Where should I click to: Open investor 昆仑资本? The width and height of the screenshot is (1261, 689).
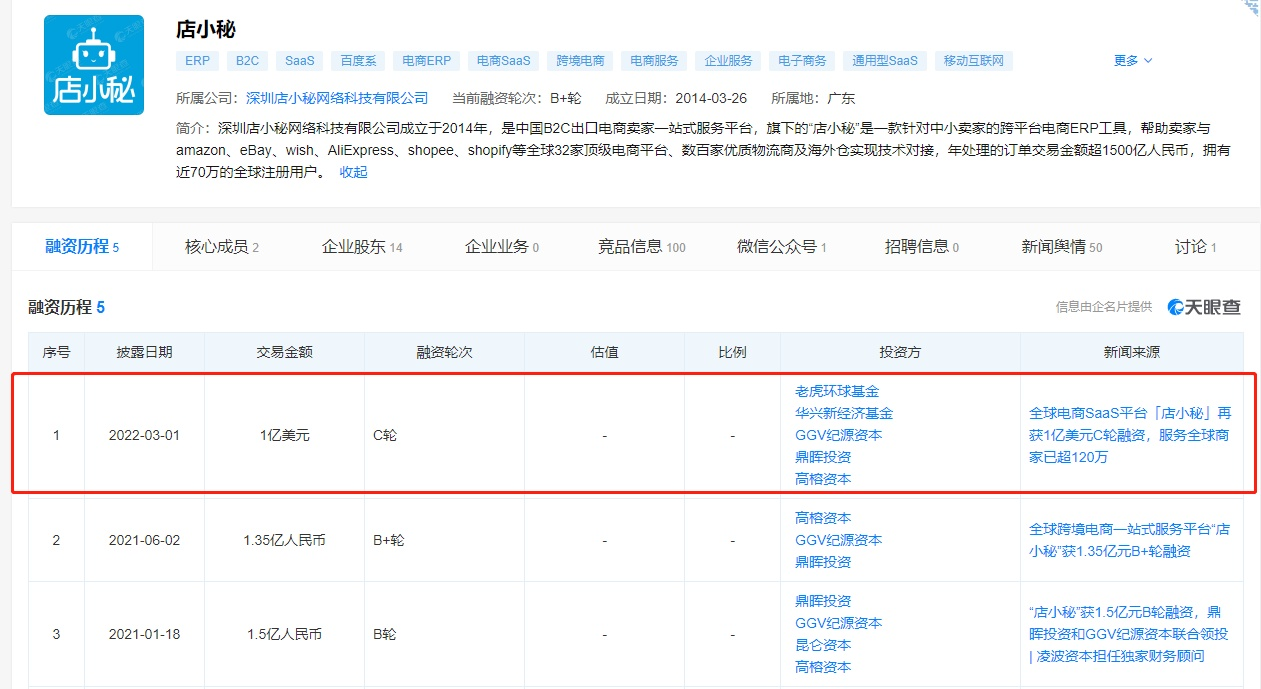point(823,645)
